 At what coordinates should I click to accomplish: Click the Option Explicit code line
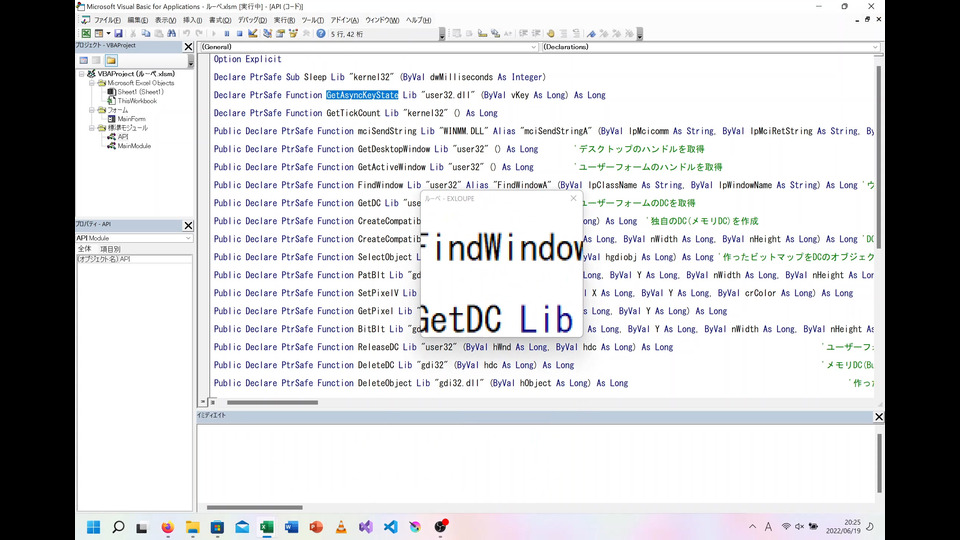tap(247, 59)
